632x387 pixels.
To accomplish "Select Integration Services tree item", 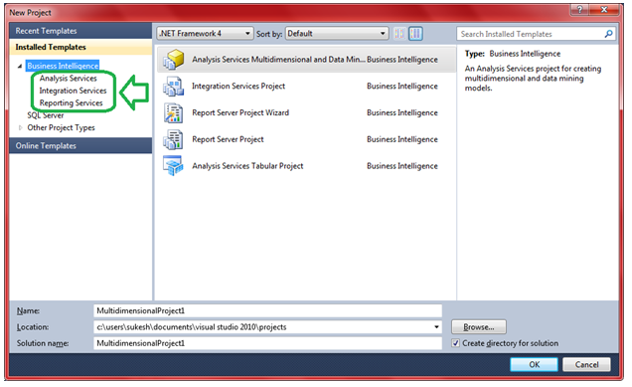I will click(73, 91).
